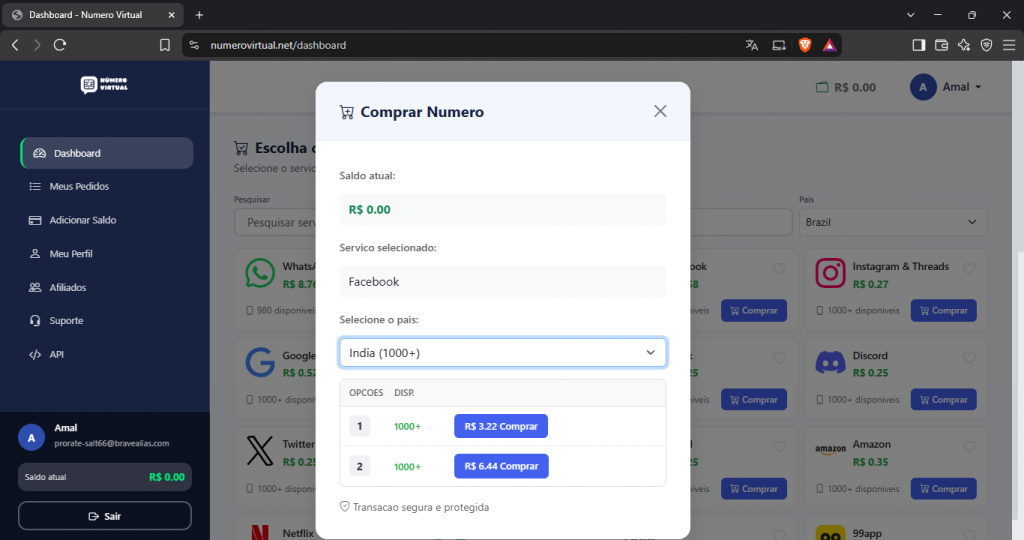Favorite Instagram & Threads with heart icon
The width and height of the screenshot is (1024, 540).
(x=969, y=268)
